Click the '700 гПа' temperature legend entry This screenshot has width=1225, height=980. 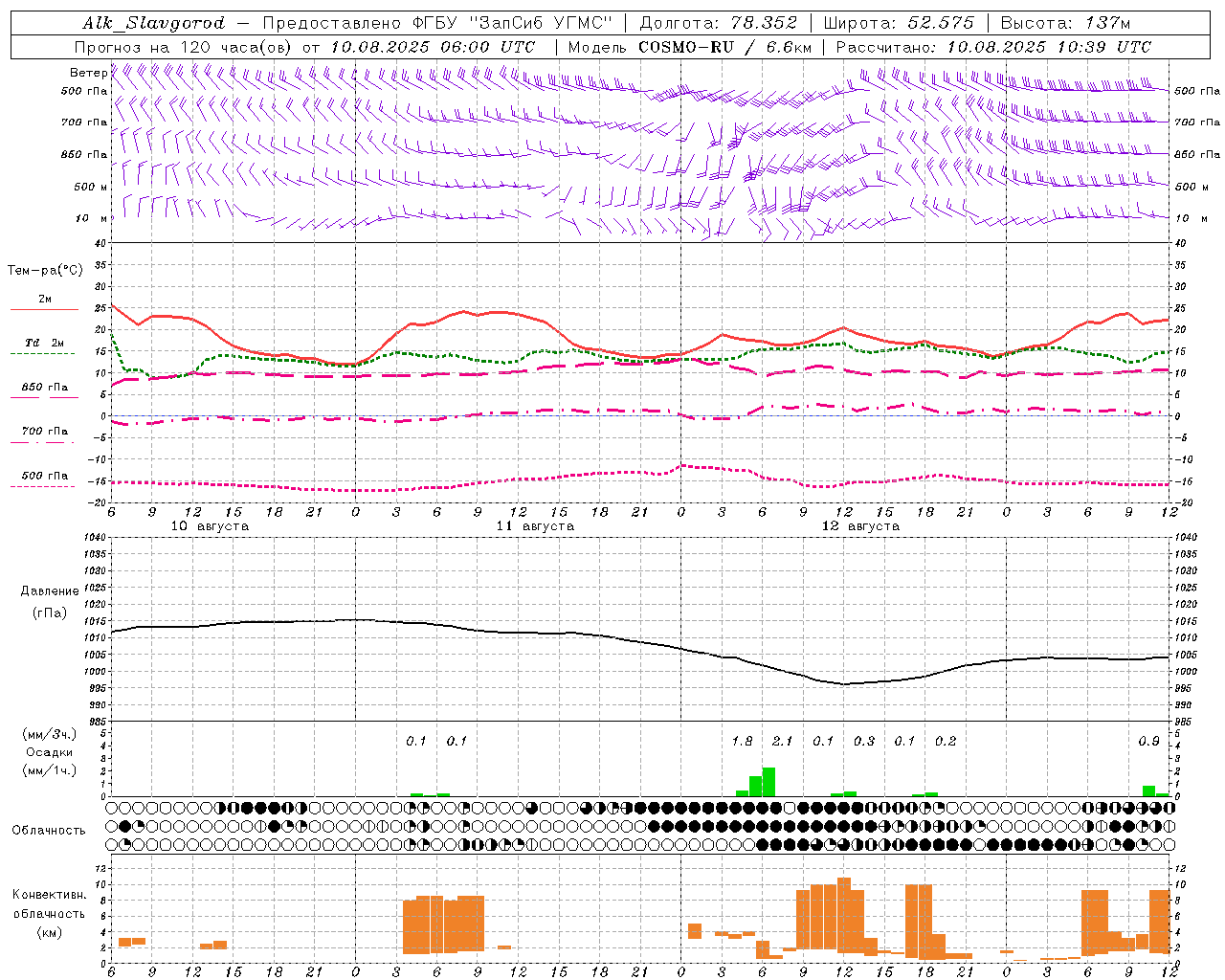tap(44, 433)
